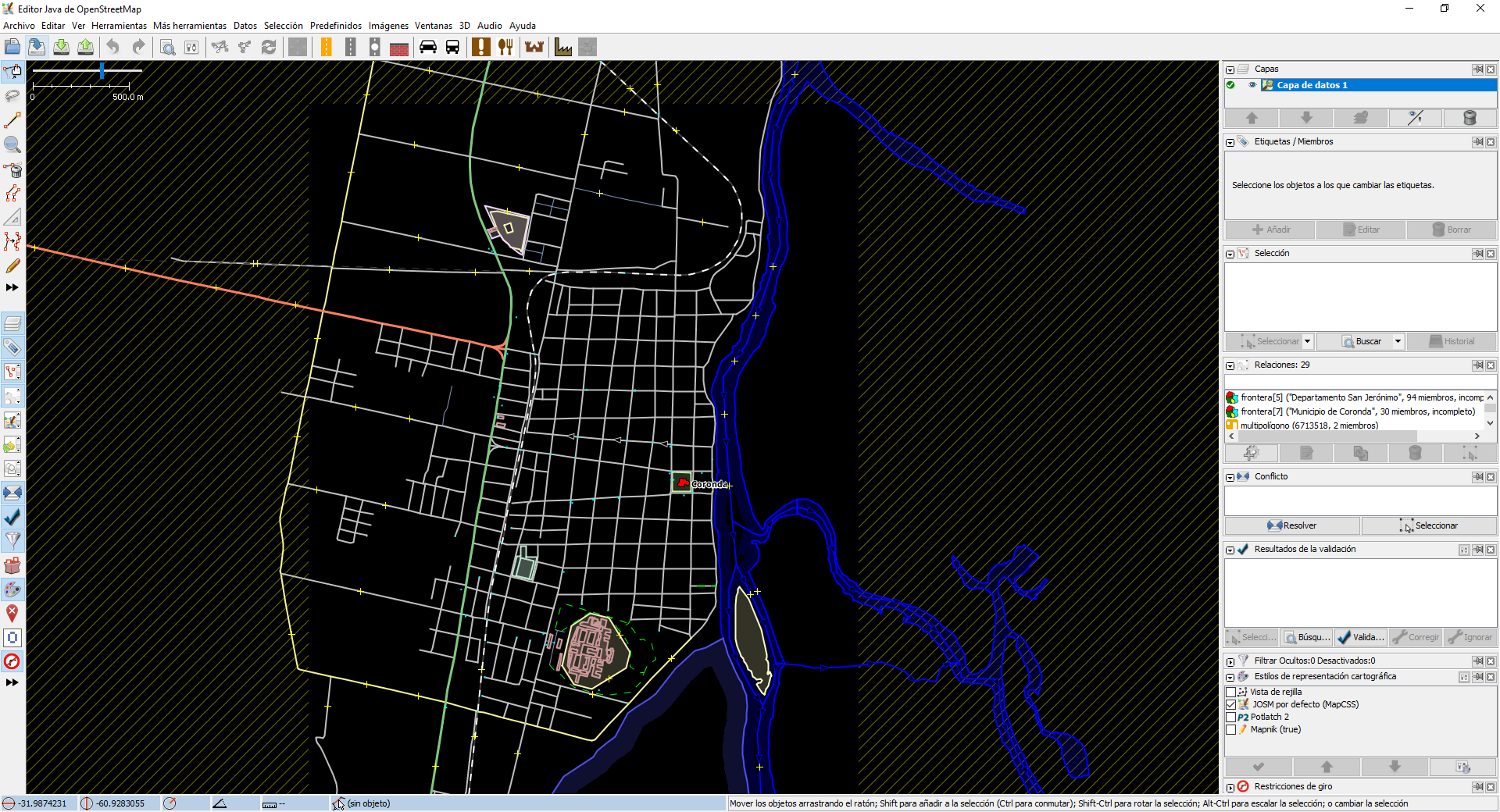Open the Archivo menu

19,26
